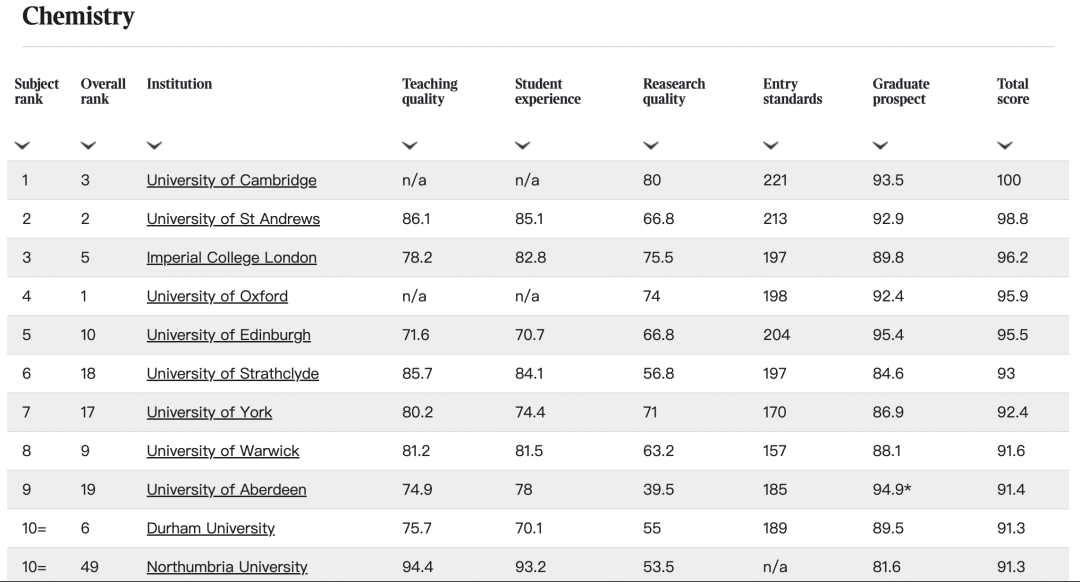Open the University of St Andrews link
Image resolution: width=1080 pixels, height=582 pixels.
(233, 219)
